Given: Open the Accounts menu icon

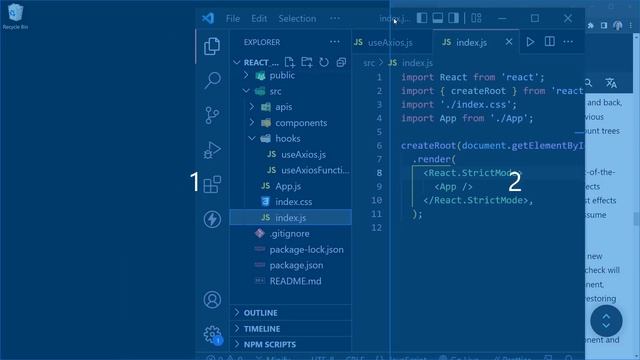Looking at the screenshot, I should coord(212,300).
